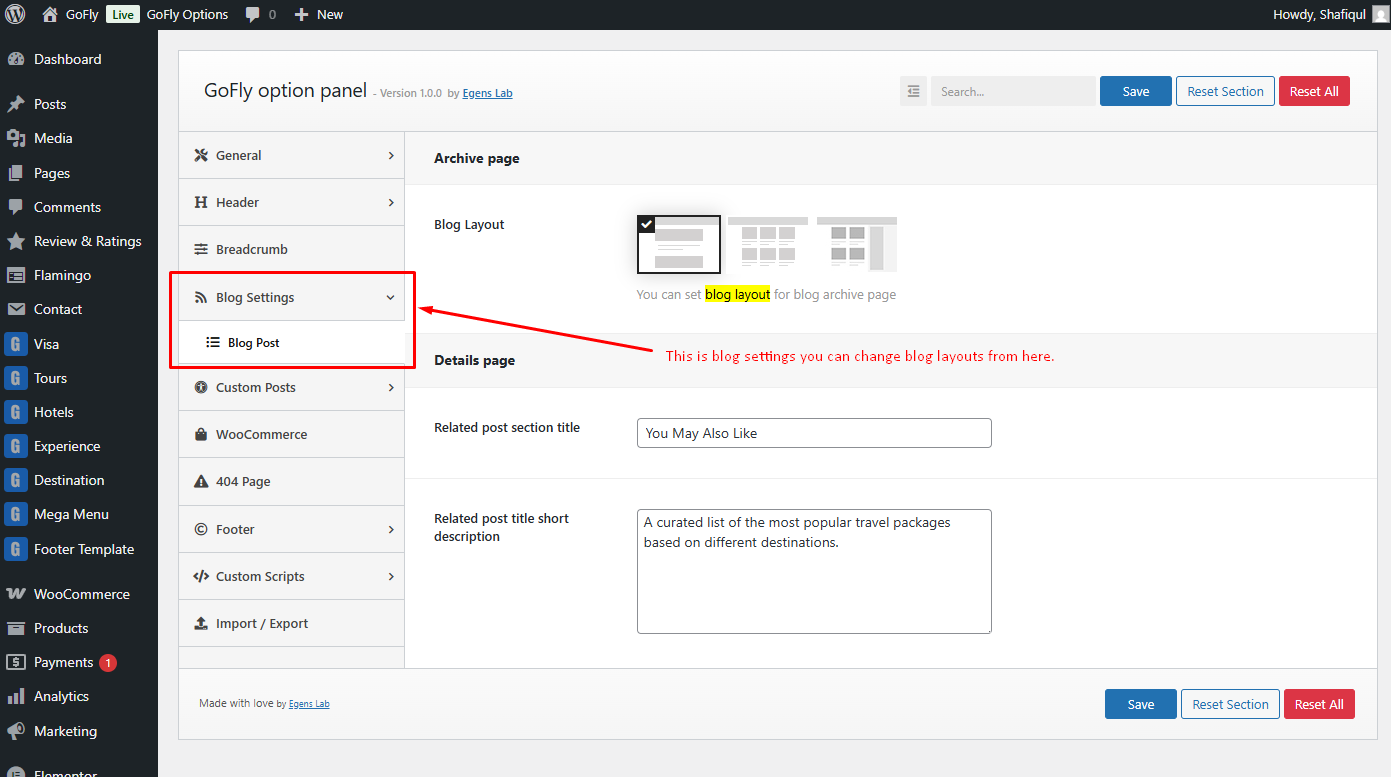The height and width of the screenshot is (777, 1391).
Task: Click the top Reset All button
Action: (x=1314, y=91)
